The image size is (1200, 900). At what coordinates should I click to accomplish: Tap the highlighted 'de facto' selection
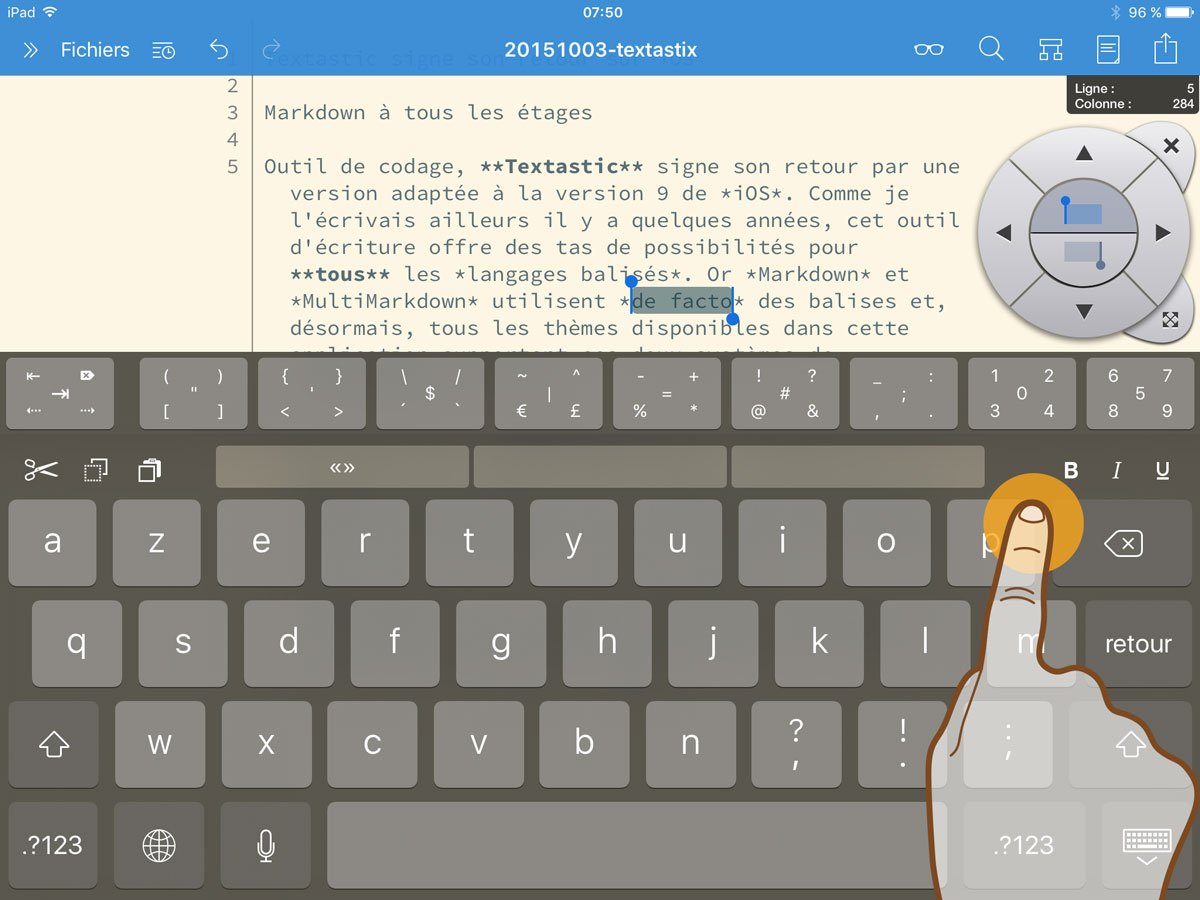682,301
